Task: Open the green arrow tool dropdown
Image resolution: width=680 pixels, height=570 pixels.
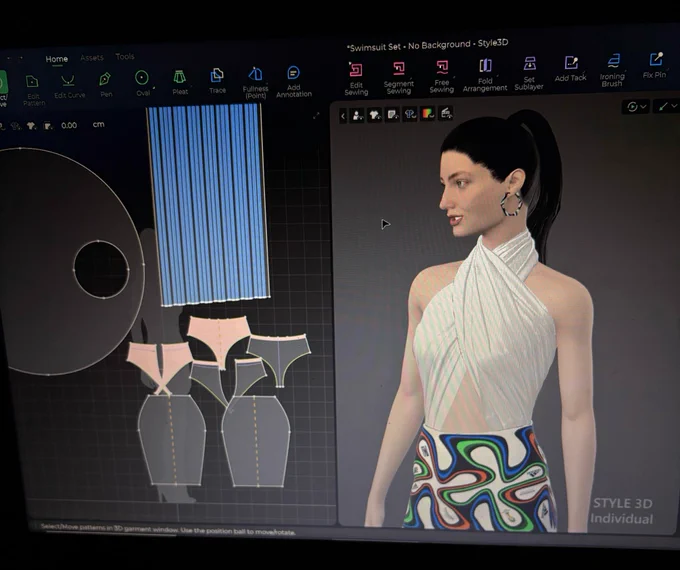Action: tap(668, 106)
